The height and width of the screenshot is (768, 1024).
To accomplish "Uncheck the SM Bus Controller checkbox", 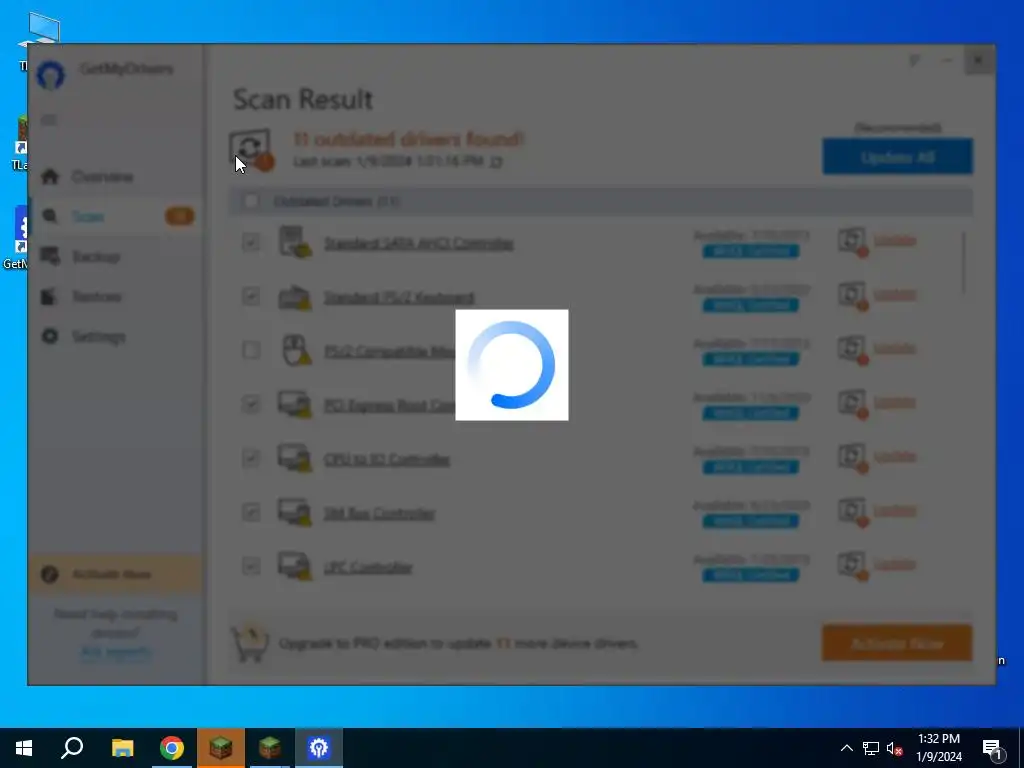I will tap(251, 512).
